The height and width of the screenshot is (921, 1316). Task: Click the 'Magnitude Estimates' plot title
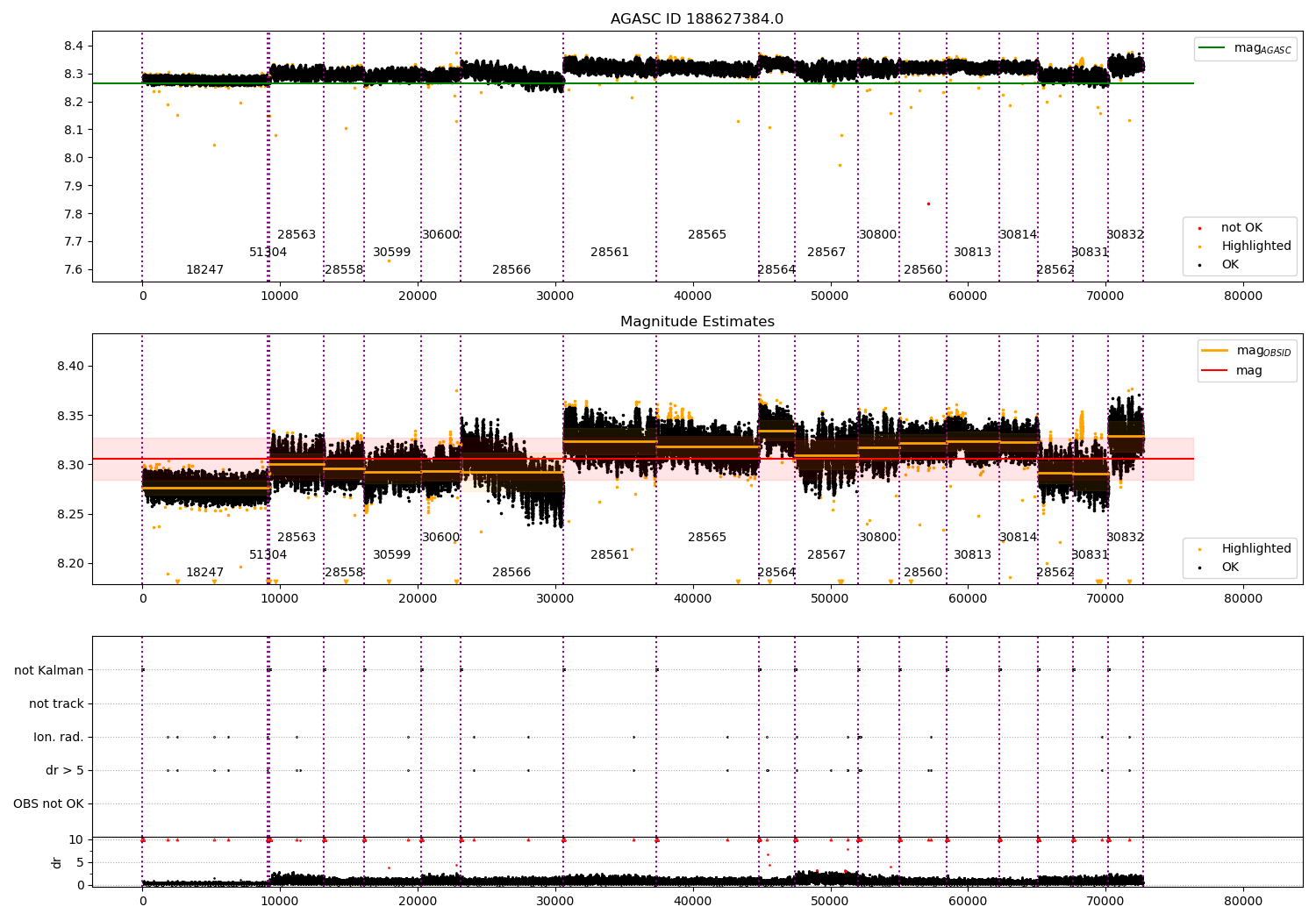tap(697, 322)
